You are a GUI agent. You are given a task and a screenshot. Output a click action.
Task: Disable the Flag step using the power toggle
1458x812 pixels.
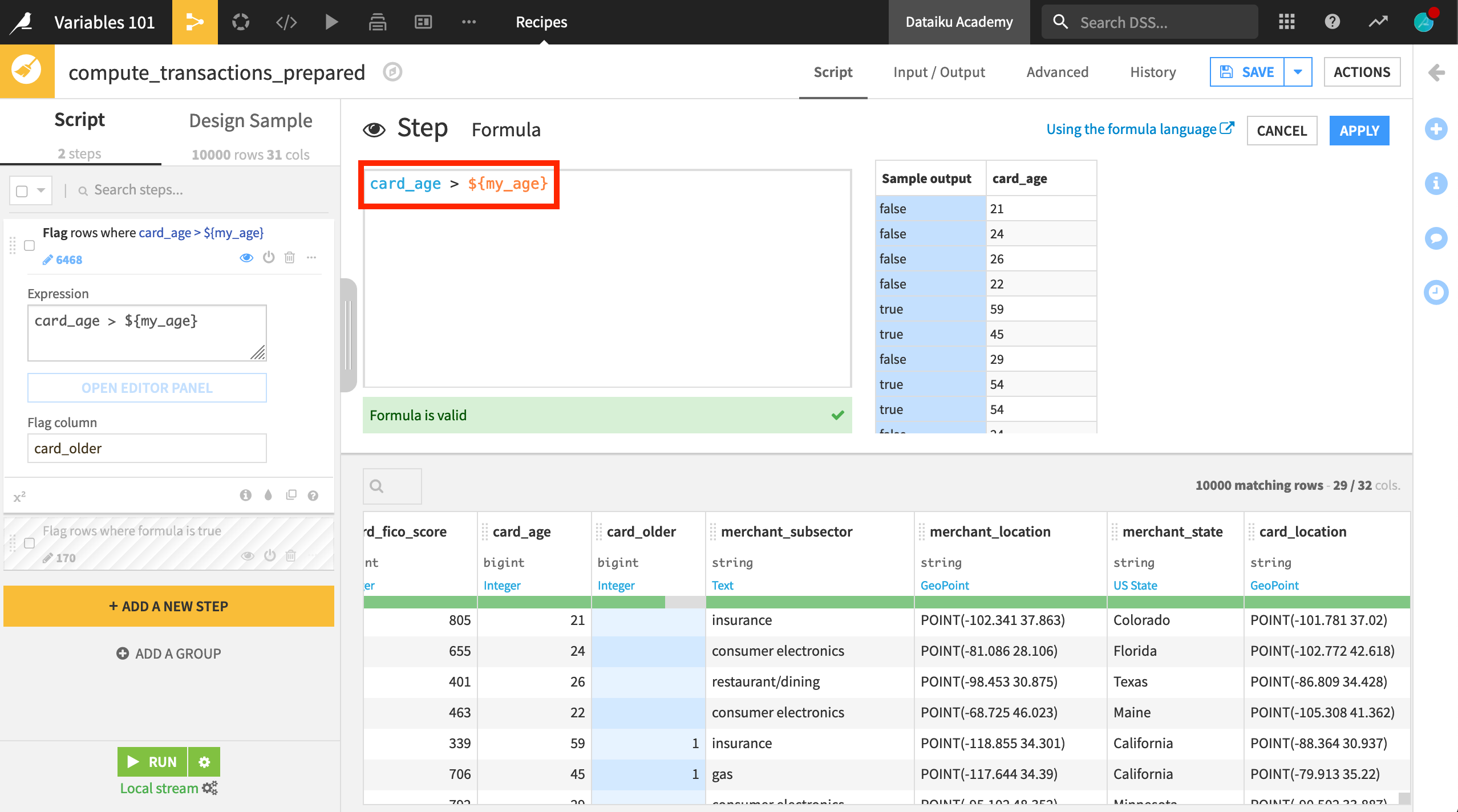268,258
